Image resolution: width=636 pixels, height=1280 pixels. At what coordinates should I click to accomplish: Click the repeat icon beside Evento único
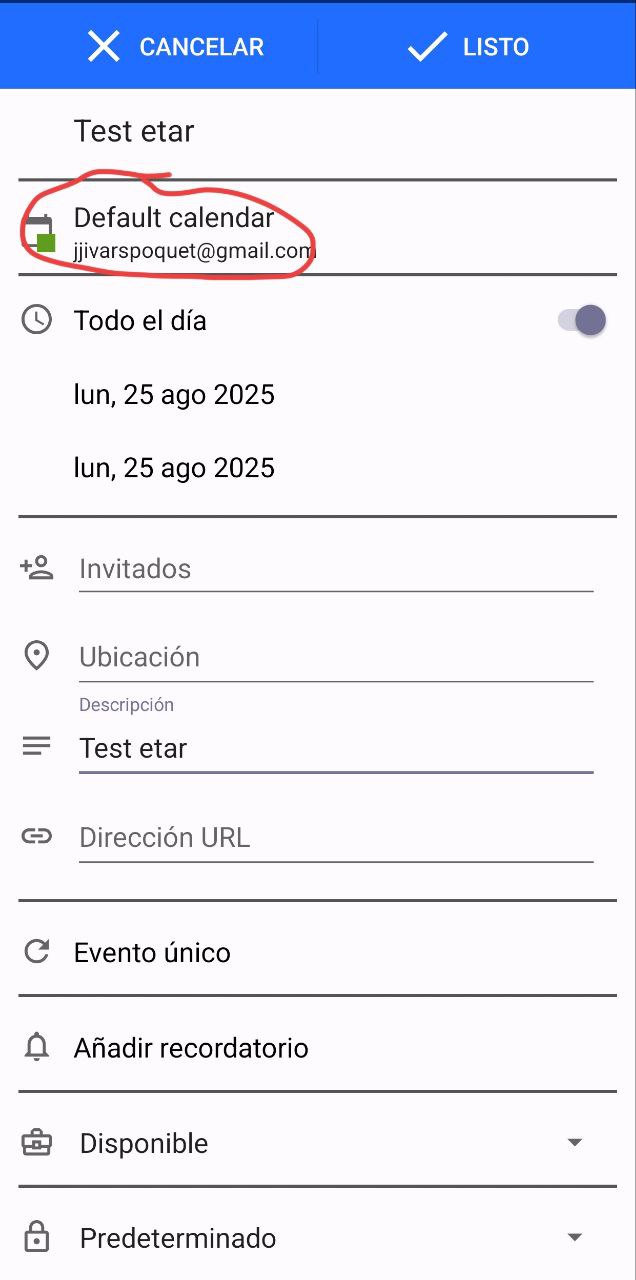click(x=37, y=952)
